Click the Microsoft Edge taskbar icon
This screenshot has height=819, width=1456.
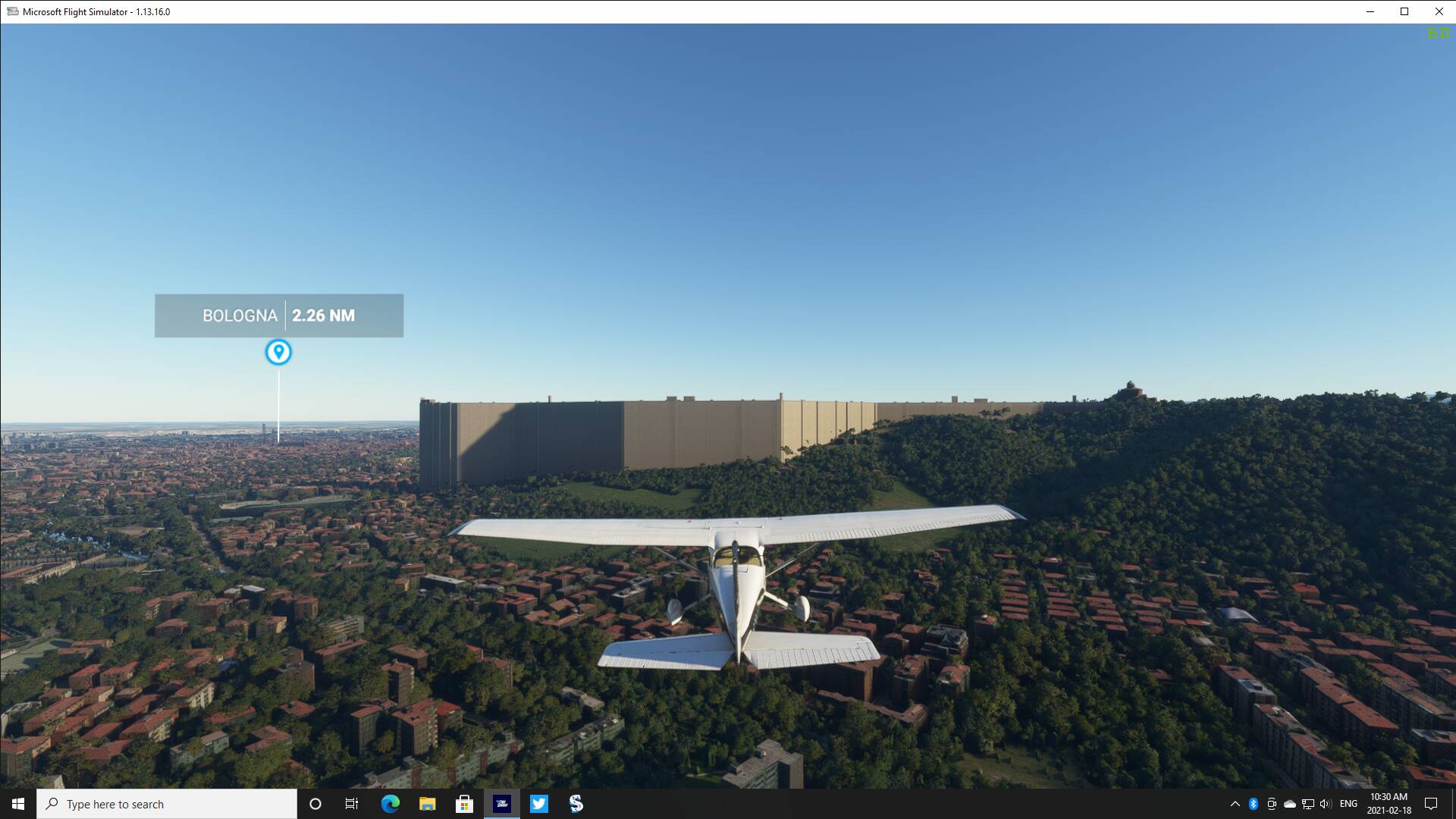390,803
